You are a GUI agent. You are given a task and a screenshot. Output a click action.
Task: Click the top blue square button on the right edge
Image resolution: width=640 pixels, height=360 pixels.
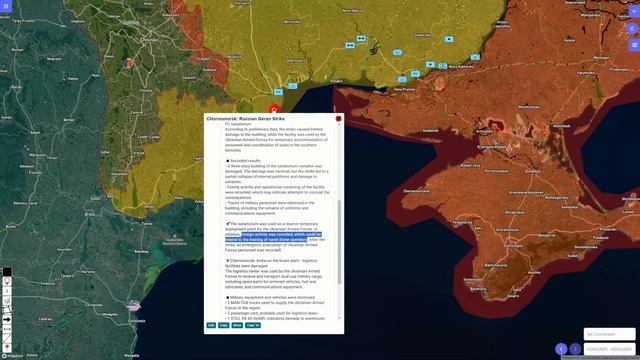click(634, 11)
